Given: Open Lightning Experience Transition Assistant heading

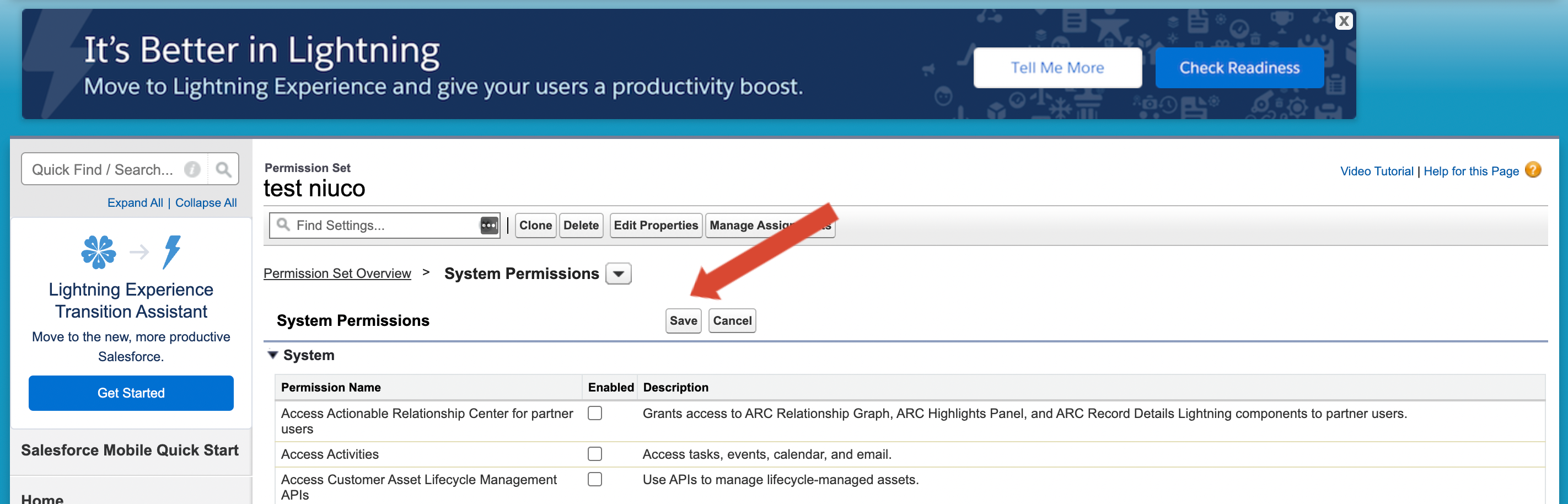Looking at the screenshot, I should (x=131, y=301).
